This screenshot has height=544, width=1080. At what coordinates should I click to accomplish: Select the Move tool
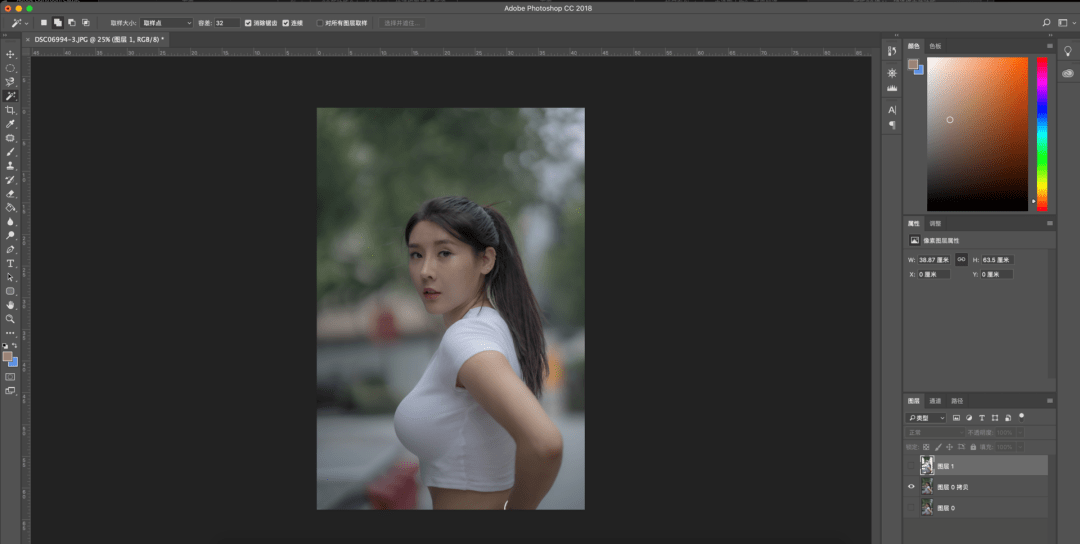10,54
